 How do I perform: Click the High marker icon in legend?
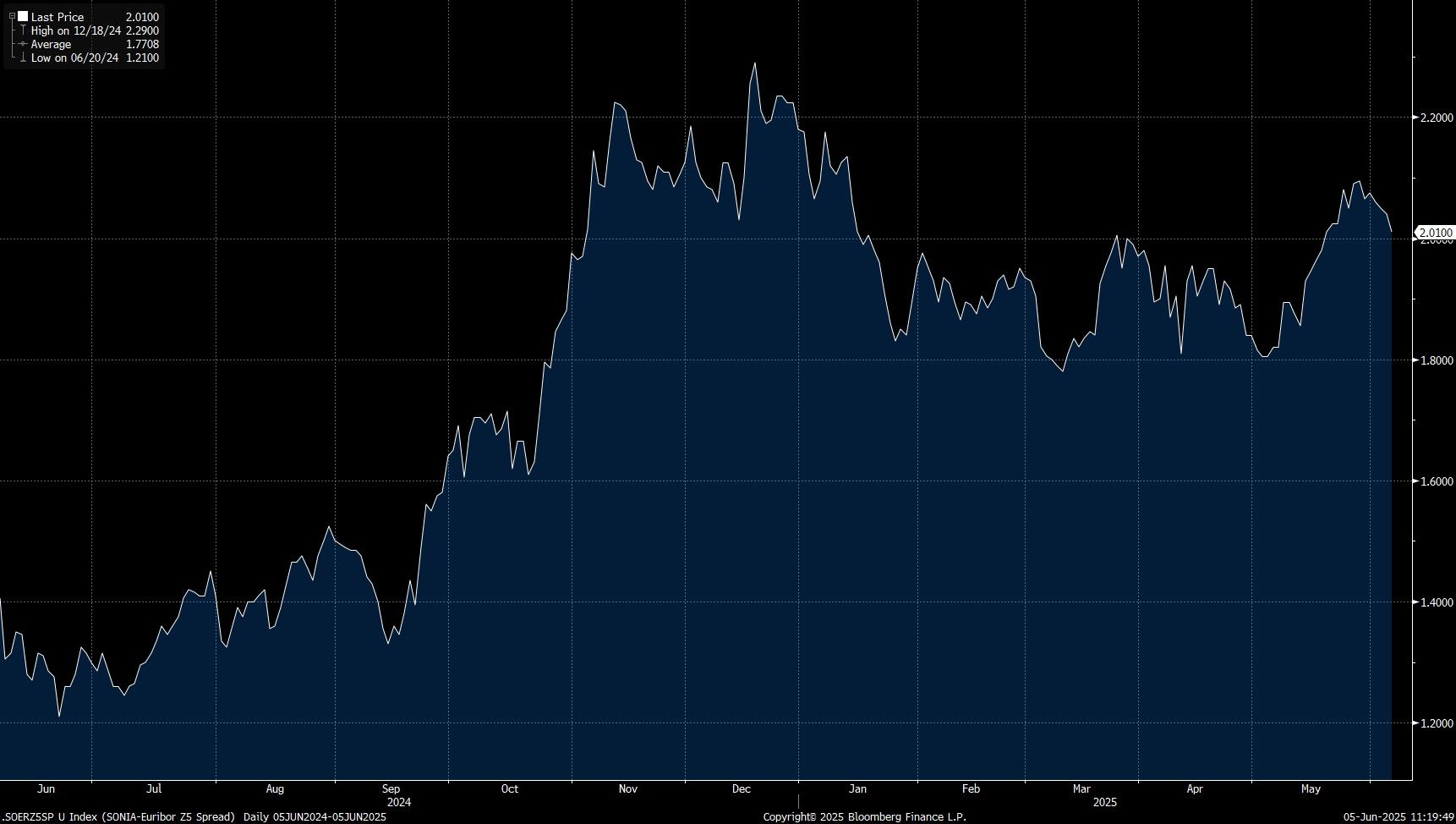pos(23,30)
